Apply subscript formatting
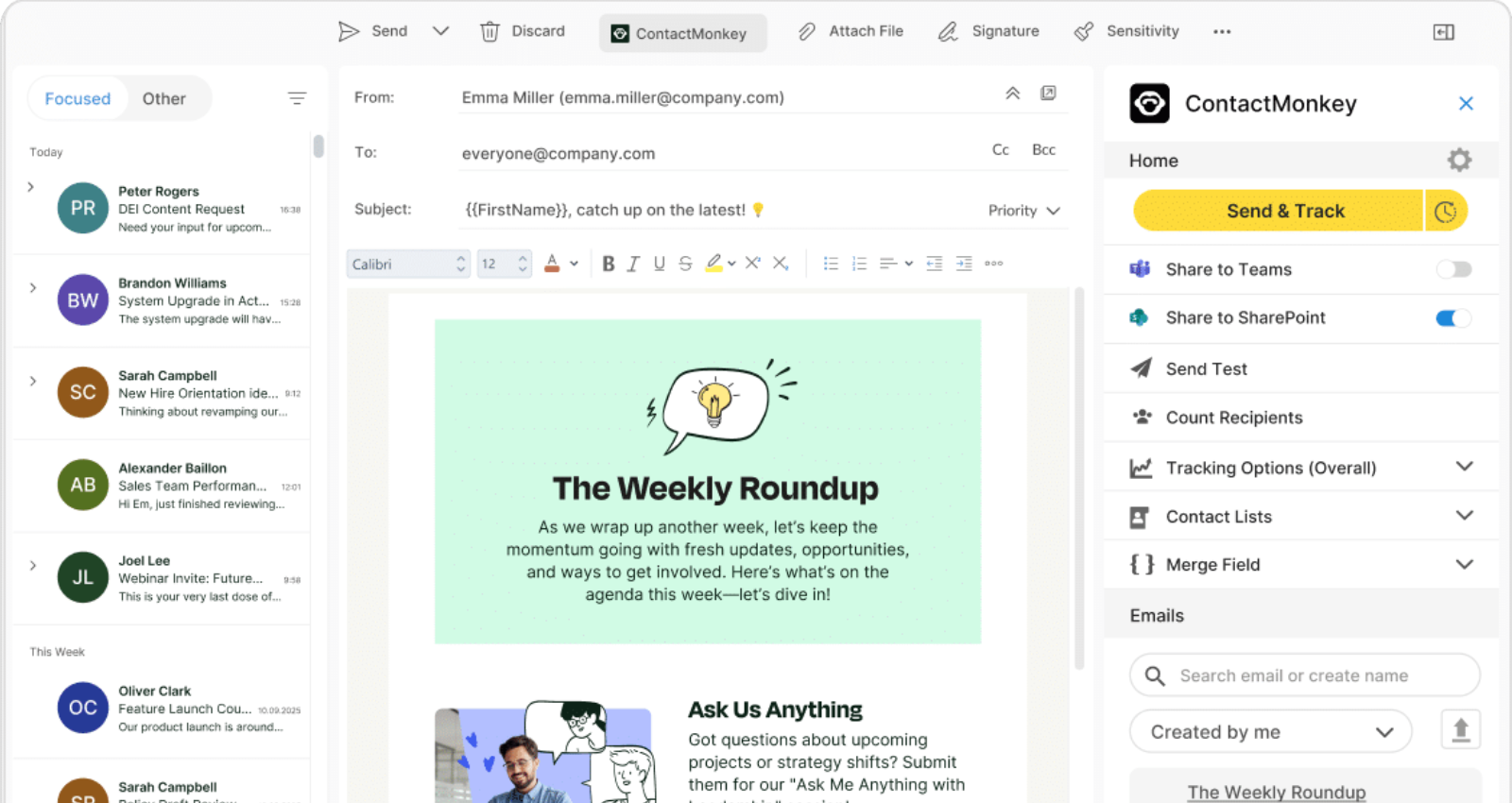This screenshot has width=1512, height=803. click(x=781, y=264)
